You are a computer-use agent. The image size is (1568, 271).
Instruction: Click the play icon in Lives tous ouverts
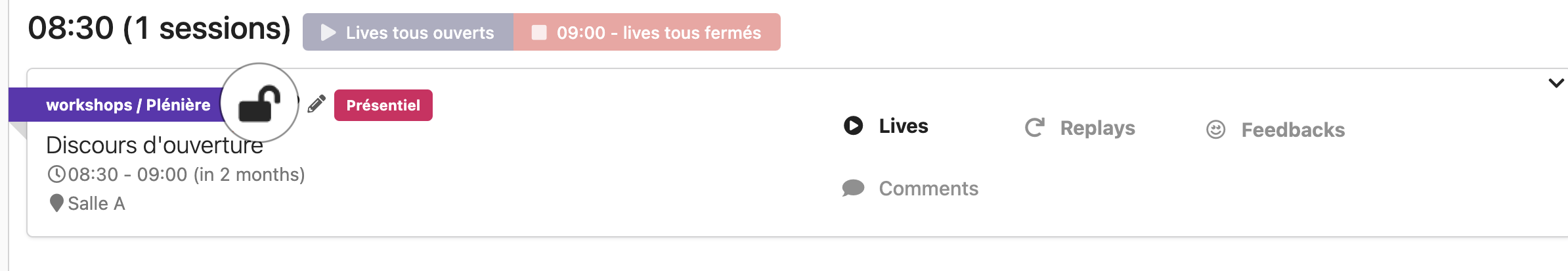coord(328,33)
